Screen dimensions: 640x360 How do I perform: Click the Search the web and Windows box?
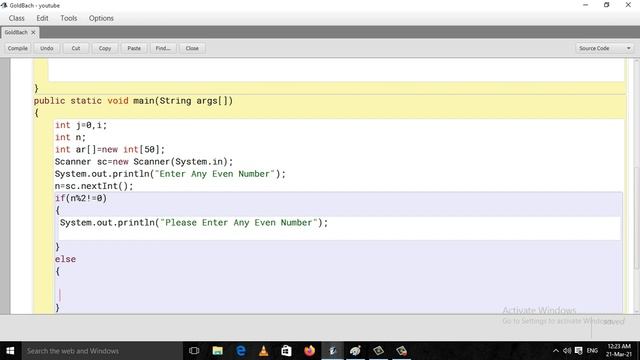102,351
